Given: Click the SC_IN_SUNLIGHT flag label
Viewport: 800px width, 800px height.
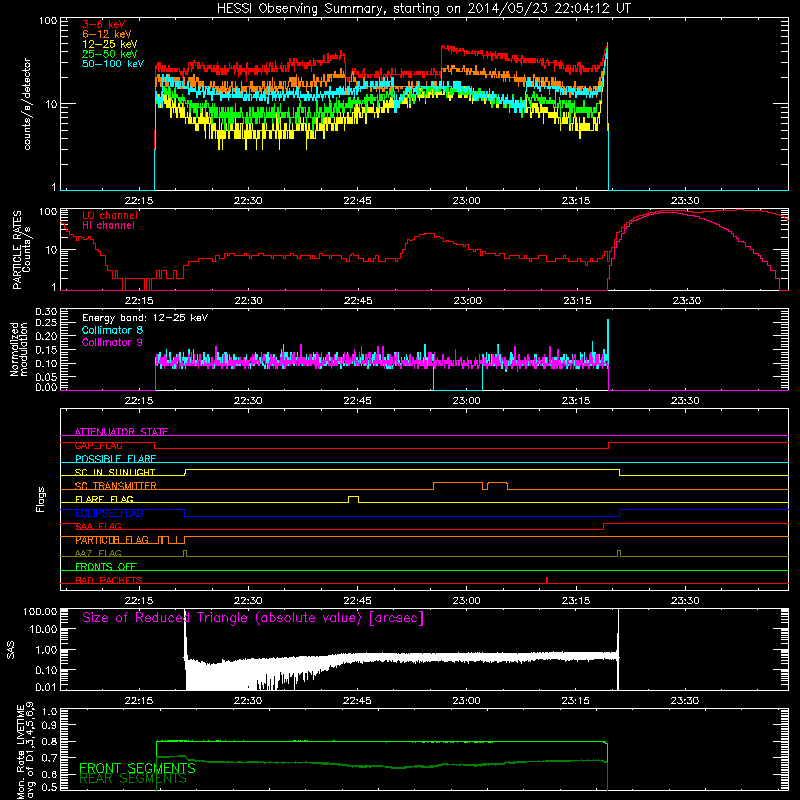Looking at the screenshot, I should coord(115,472).
